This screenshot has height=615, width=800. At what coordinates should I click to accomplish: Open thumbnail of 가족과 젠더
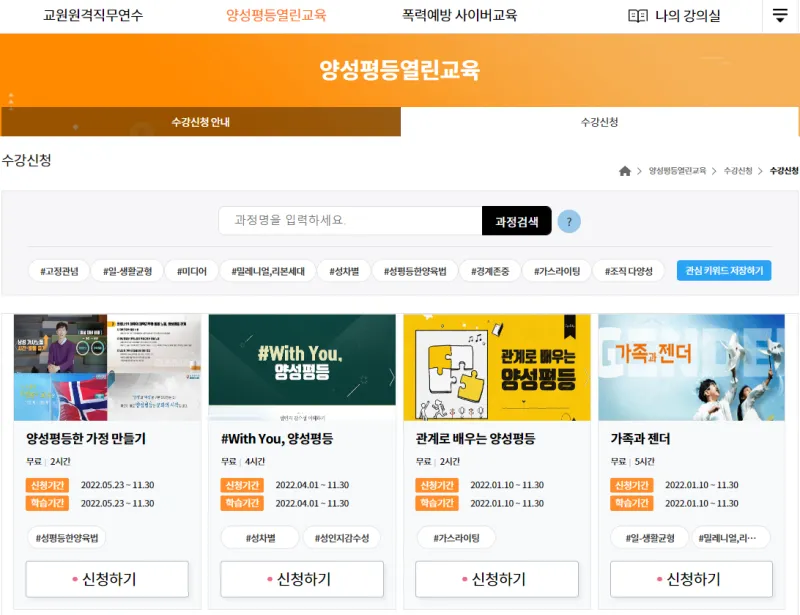(691, 367)
